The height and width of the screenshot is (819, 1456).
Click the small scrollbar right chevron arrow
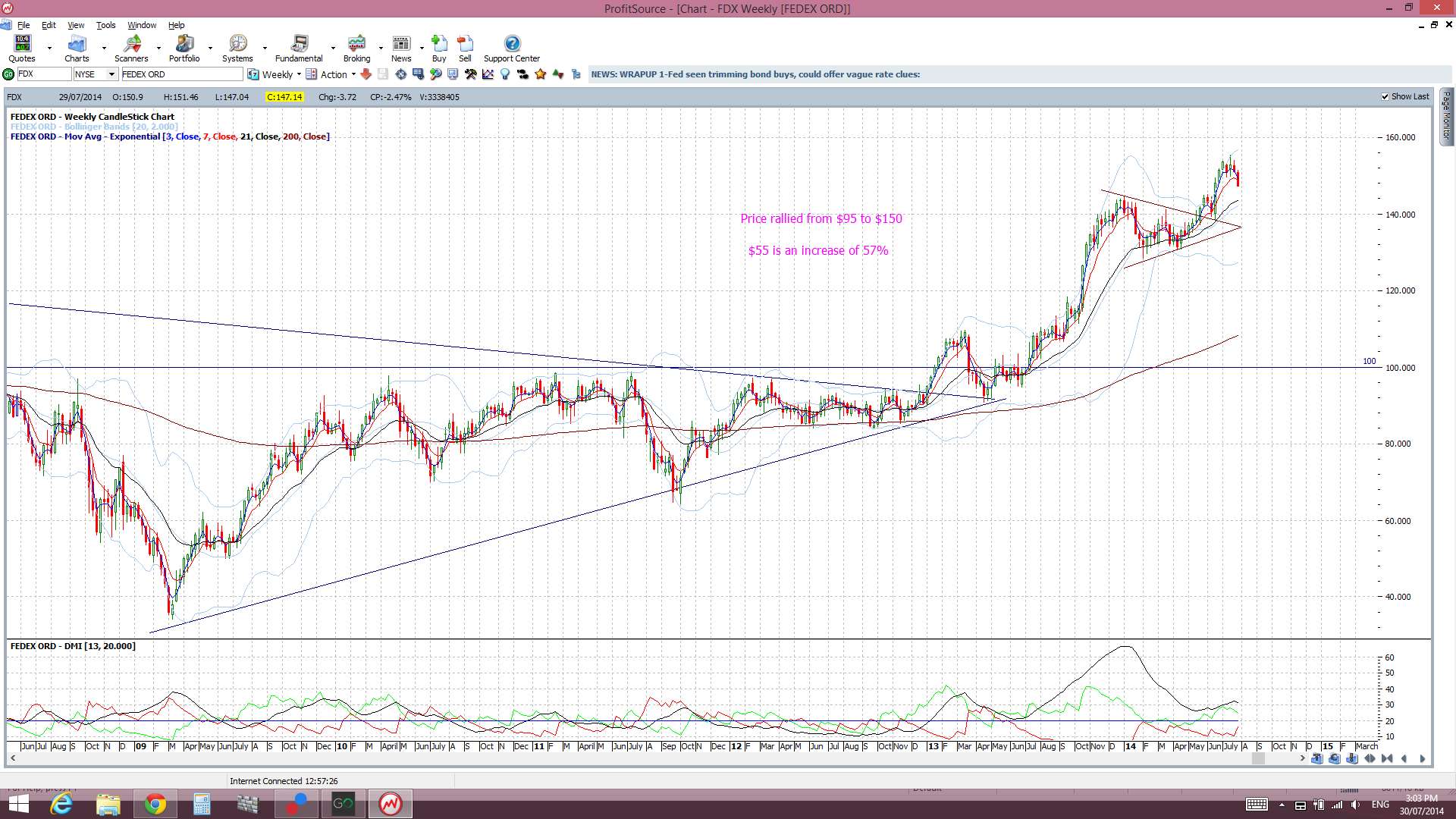pos(1303,758)
